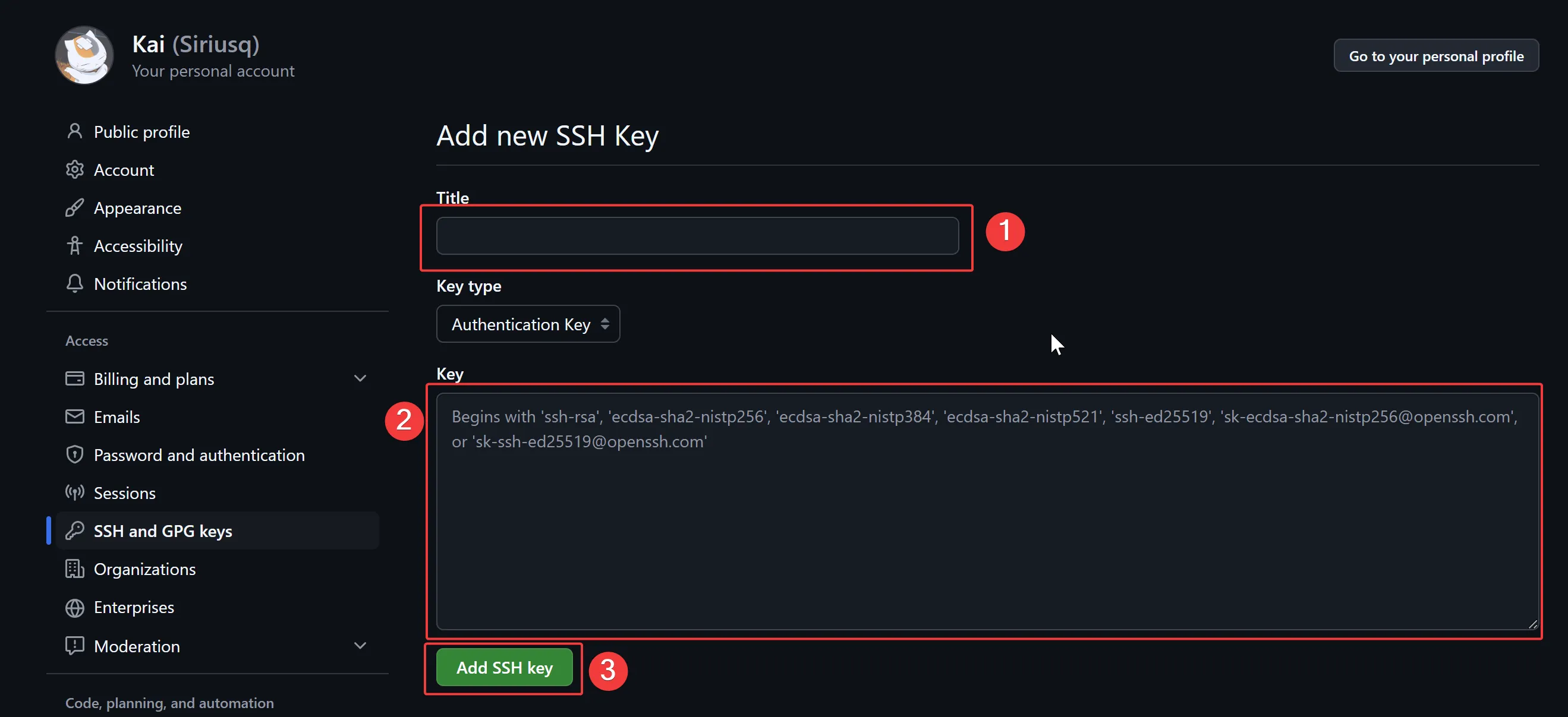Click the Accessibility figure icon
Screen dimensions: 1568x717
74,246
